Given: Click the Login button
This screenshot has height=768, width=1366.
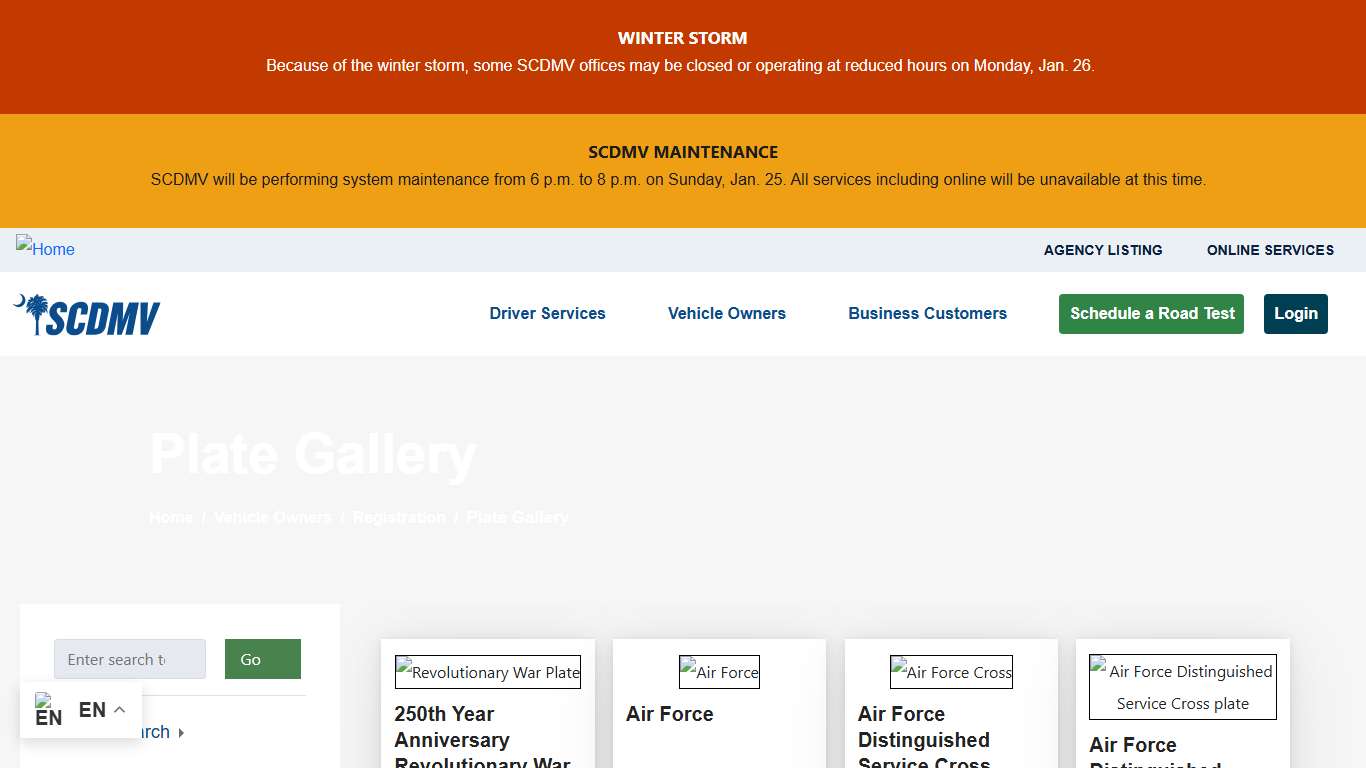Looking at the screenshot, I should pyautogui.click(x=1295, y=313).
